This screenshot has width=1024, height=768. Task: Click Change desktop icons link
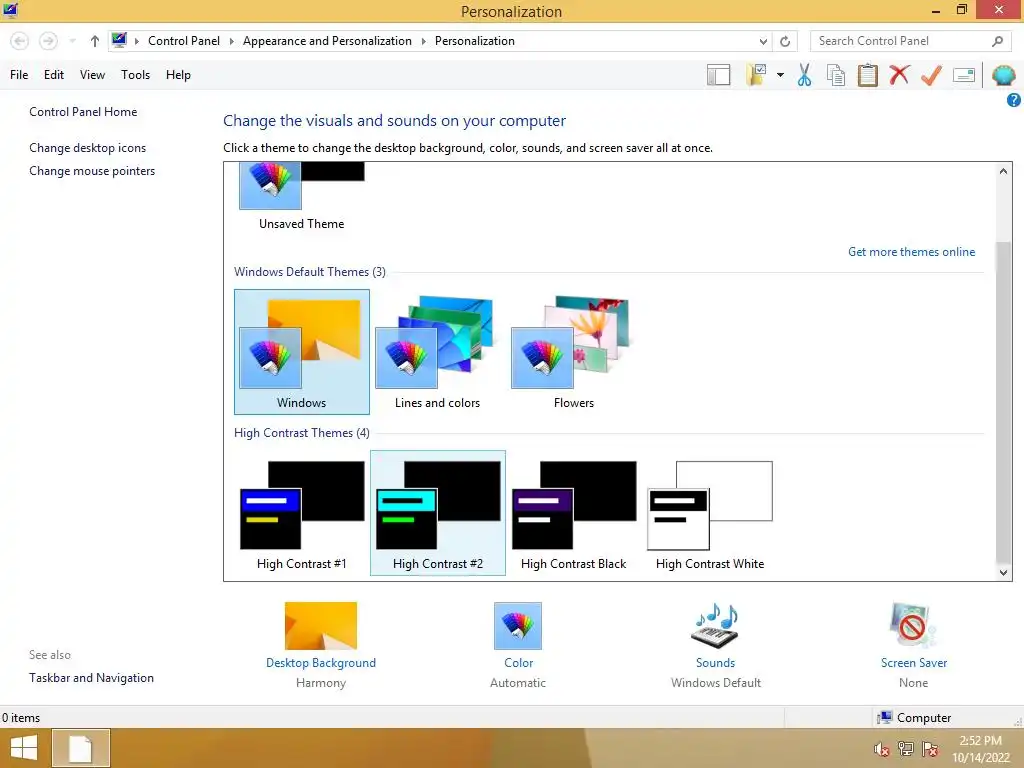pos(88,148)
